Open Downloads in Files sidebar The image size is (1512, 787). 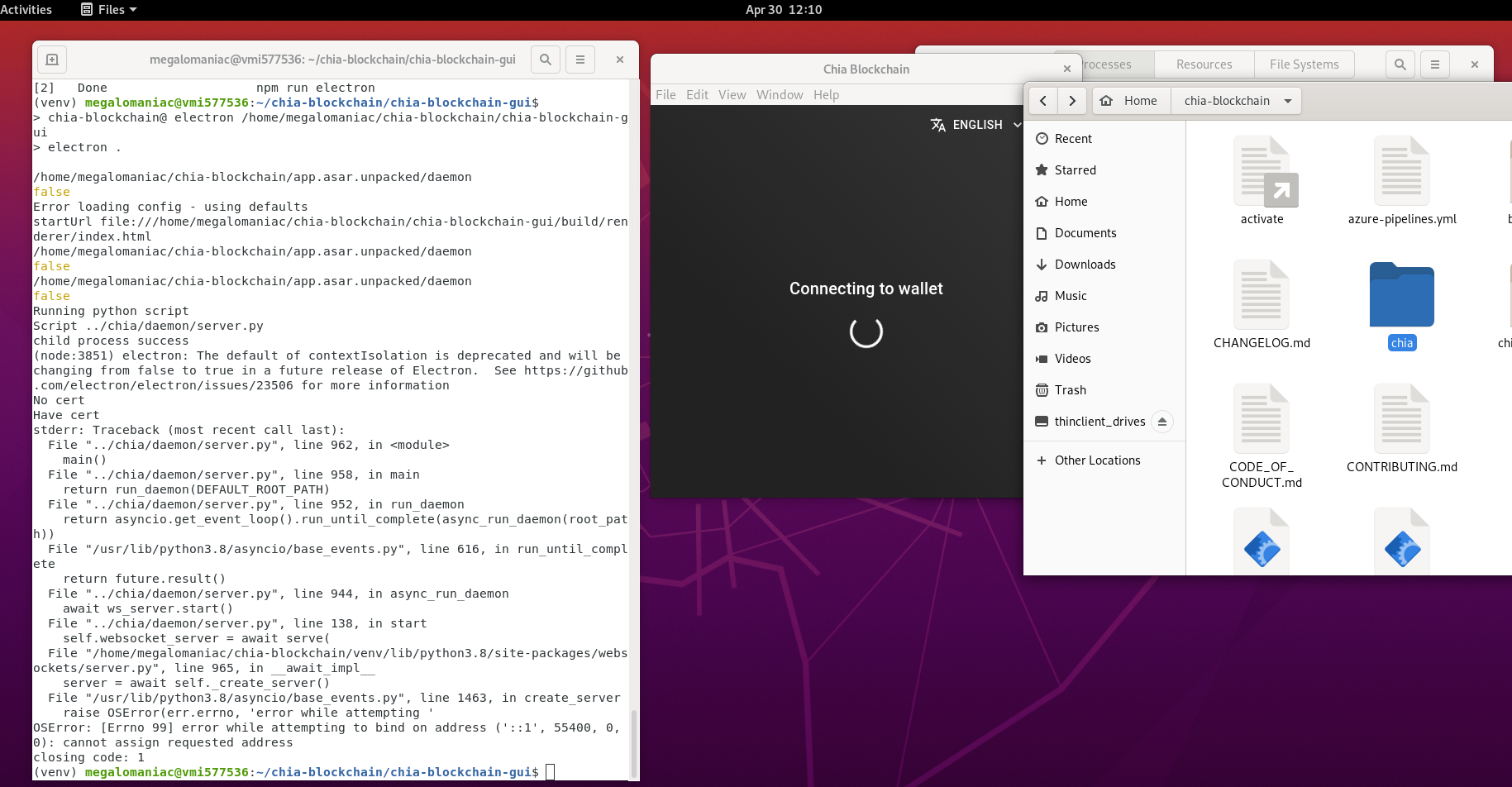point(1104,265)
